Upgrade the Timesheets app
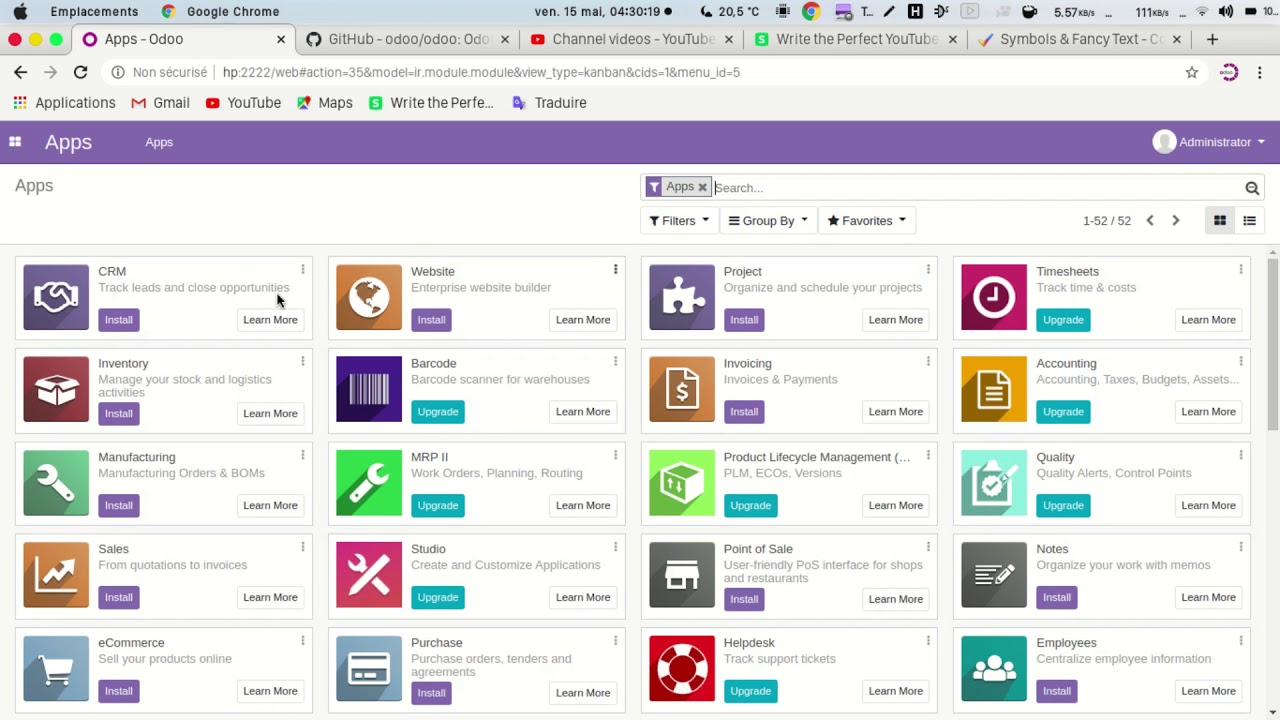The width and height of the screenshot is (1280, 720). [x=1063, y=320]
